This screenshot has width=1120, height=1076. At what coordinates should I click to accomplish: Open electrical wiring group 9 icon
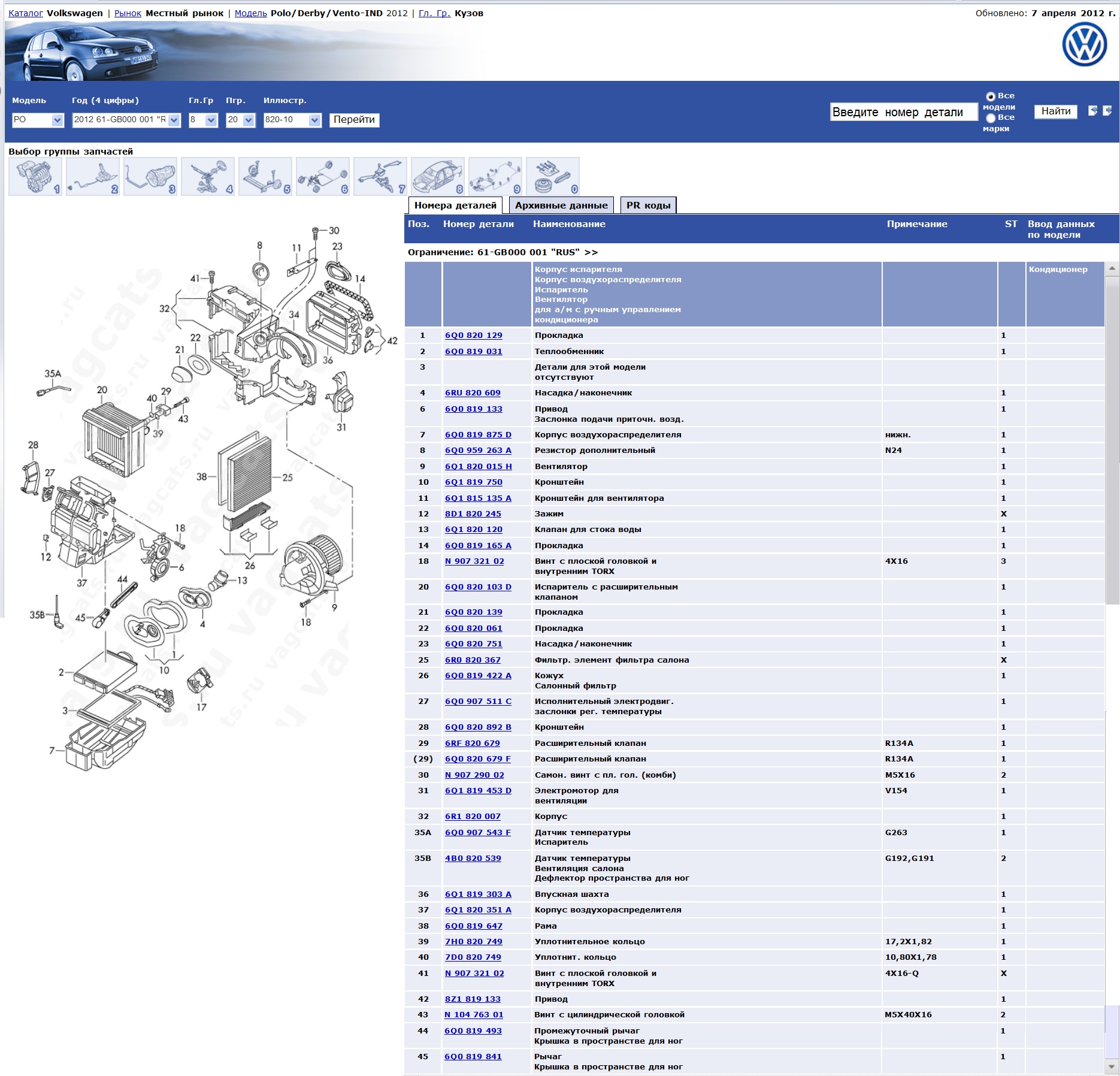[x=495, y=177]
